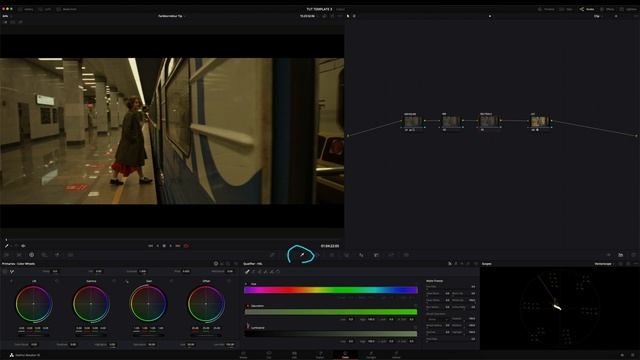
Task: Select the last node in the graph
Action: (539, 121)
